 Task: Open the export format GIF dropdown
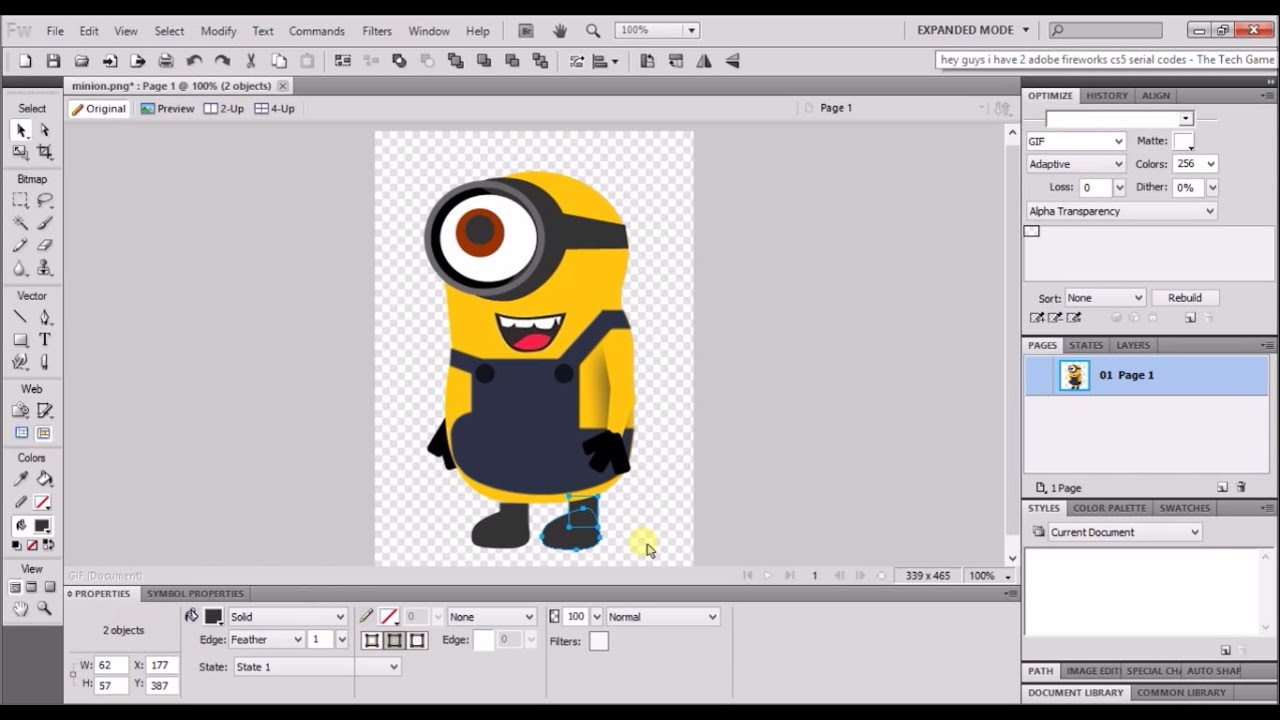(1076, 141)
